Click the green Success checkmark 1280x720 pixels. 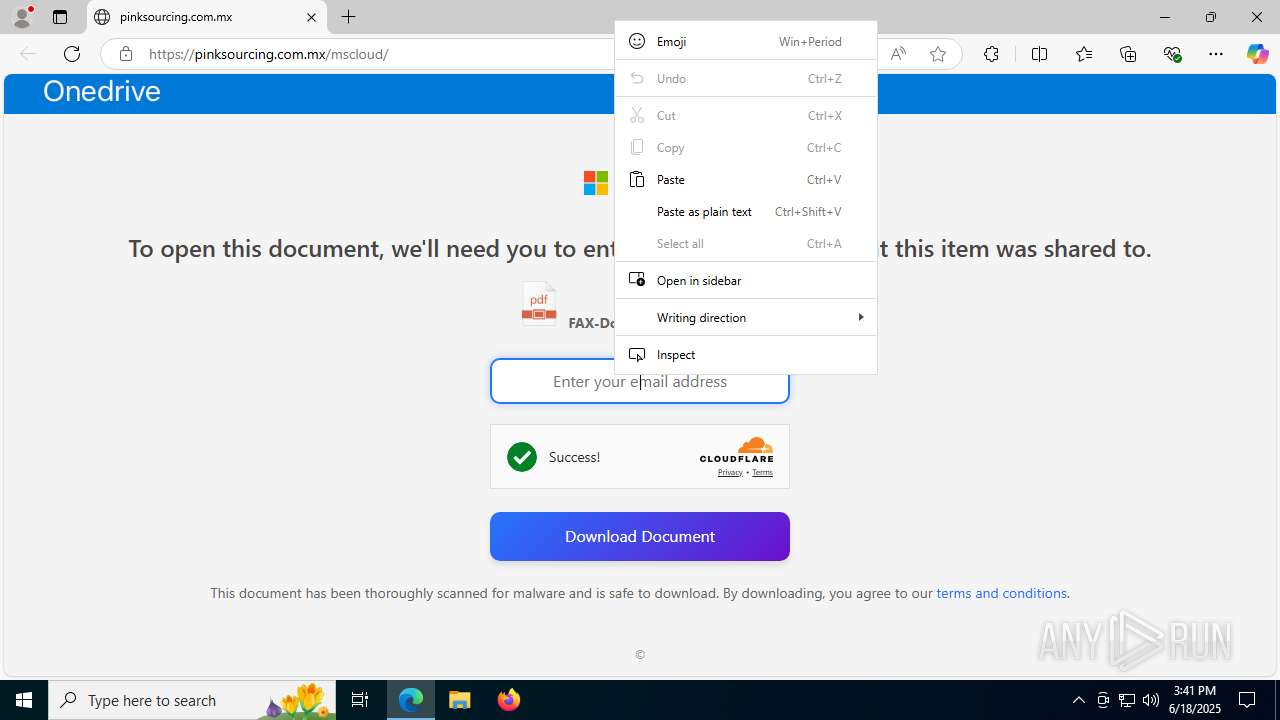click(521, 457)
